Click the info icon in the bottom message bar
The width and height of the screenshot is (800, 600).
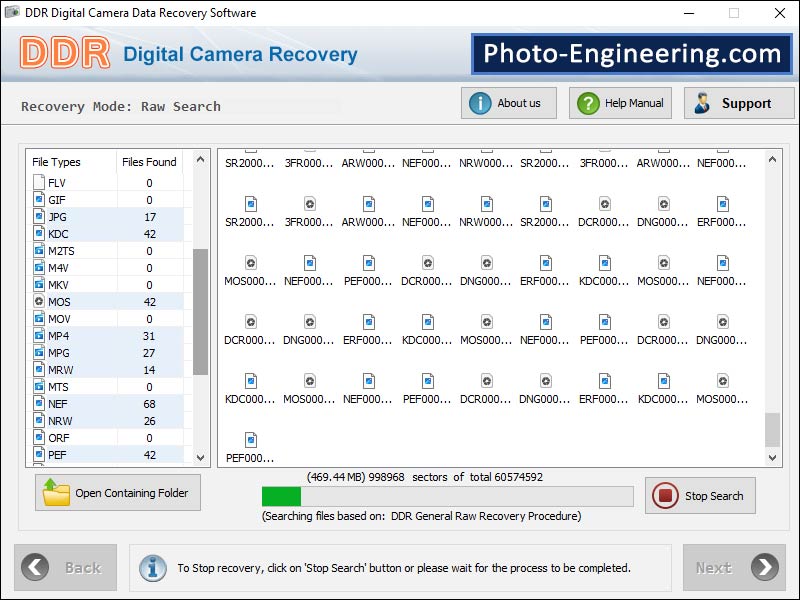pyautogui.click(x=152, y=568)
